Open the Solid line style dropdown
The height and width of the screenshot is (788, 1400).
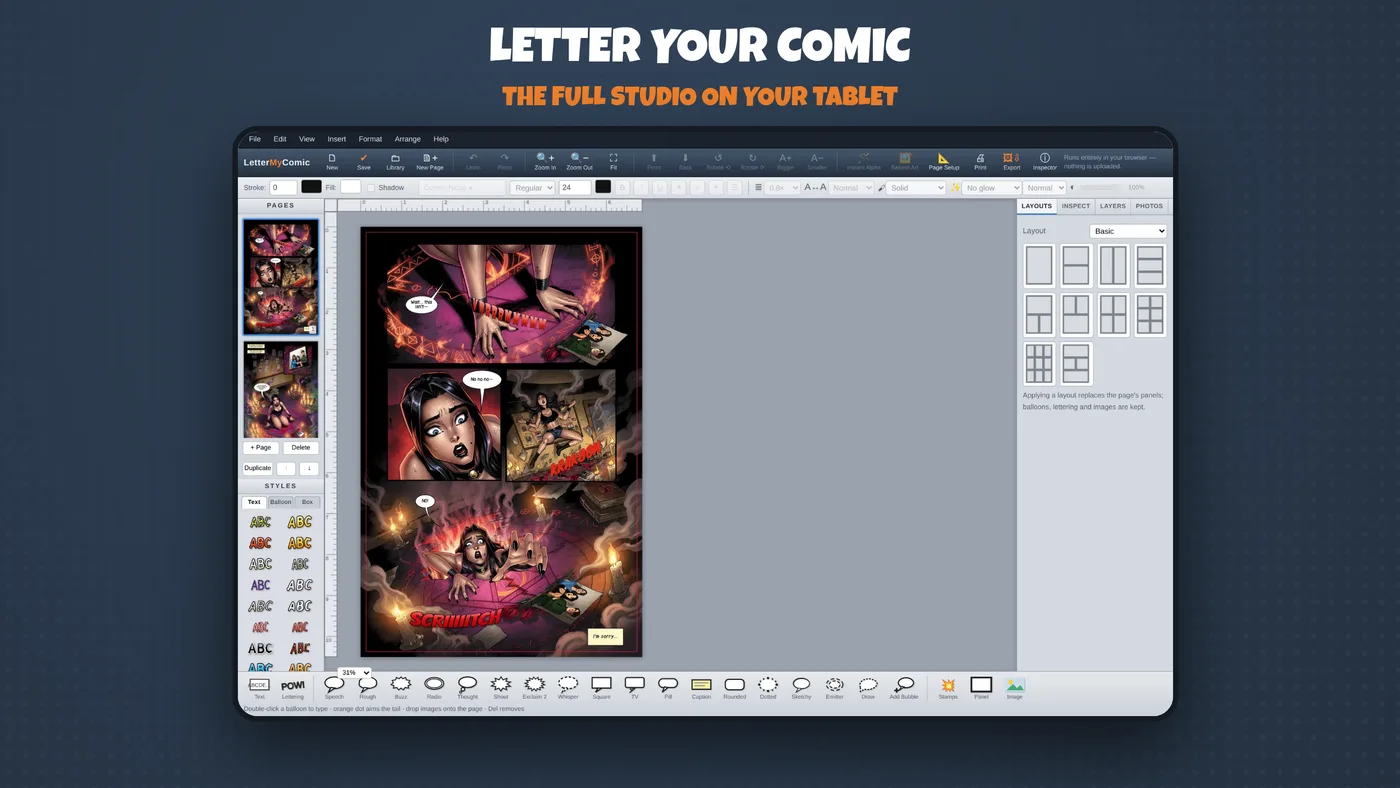(x=916, y=188)
